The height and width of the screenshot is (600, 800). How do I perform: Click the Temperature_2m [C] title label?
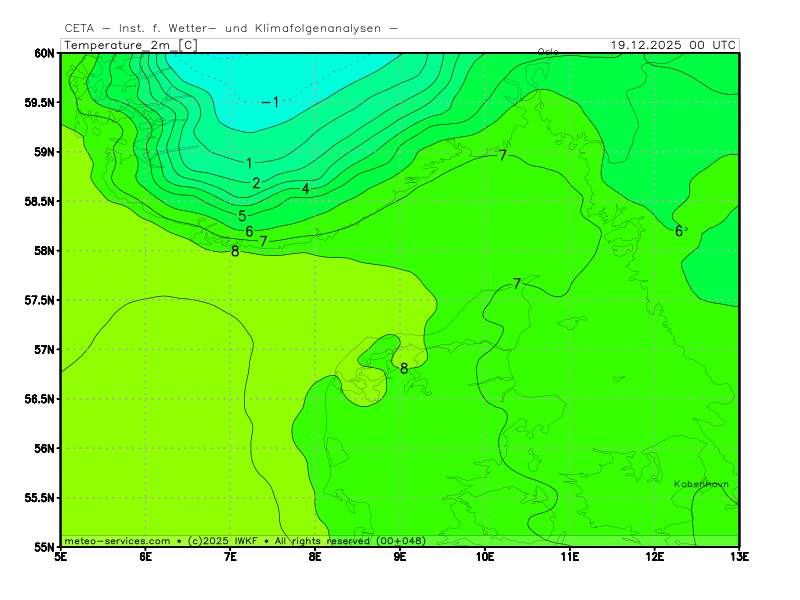point(130,45)
